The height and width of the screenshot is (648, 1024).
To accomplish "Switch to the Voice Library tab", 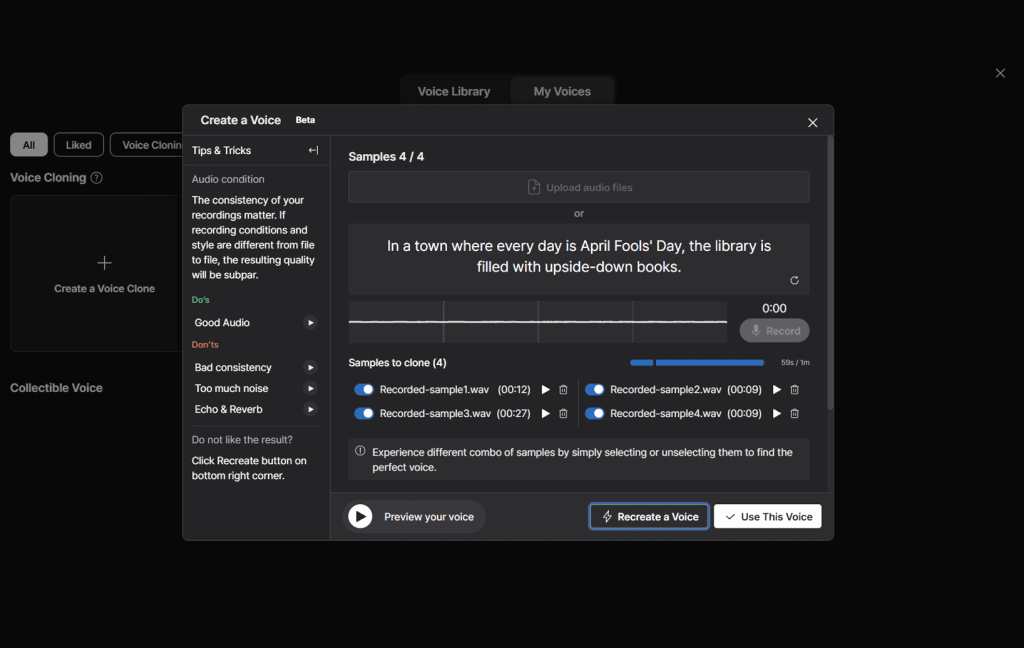I will tap(454, 91).
